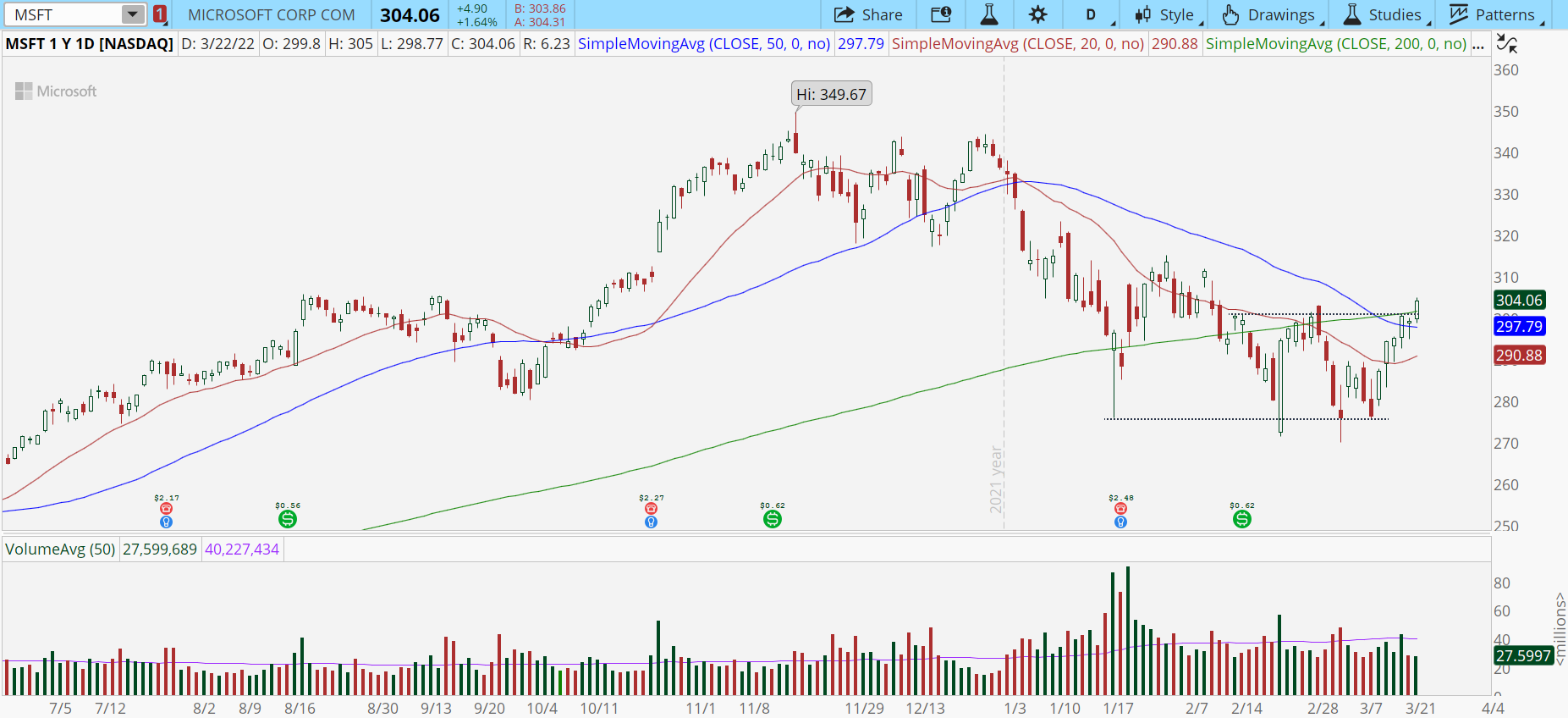Click the flask icon next to Studies
The width and height of the screenshot is (1568, 718).
pos(1352,14)
